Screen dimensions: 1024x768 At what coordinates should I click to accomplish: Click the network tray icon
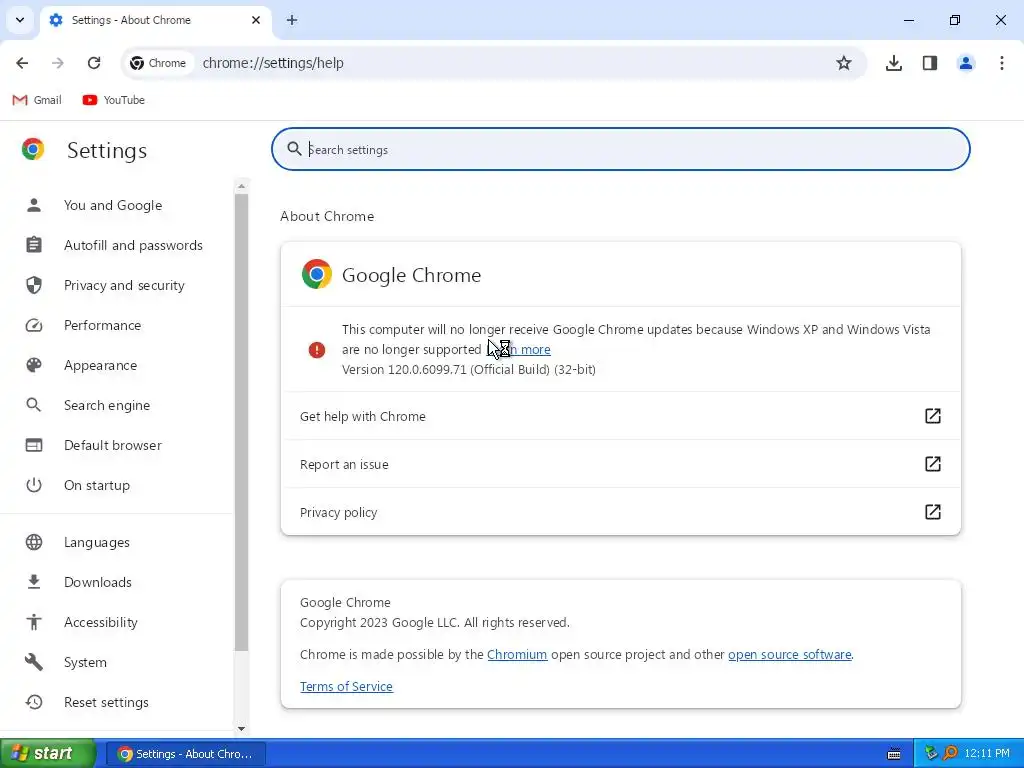click(x=931, y=754)
